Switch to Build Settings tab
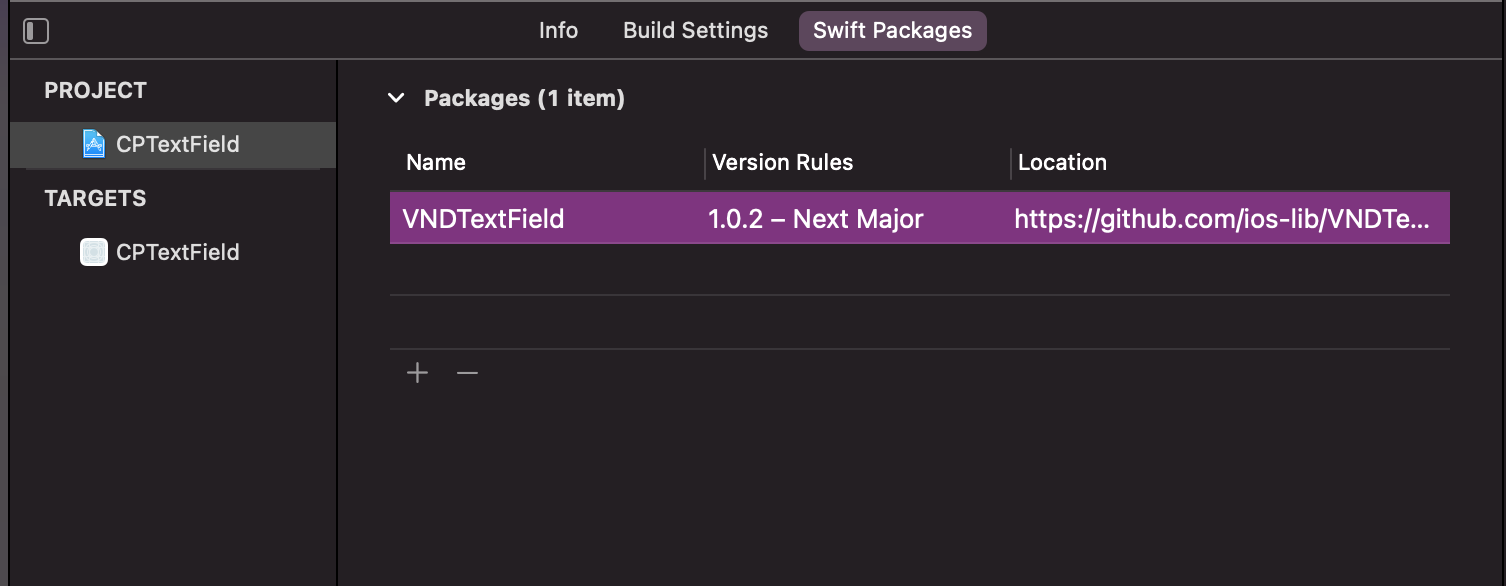 tap(694, 30)
